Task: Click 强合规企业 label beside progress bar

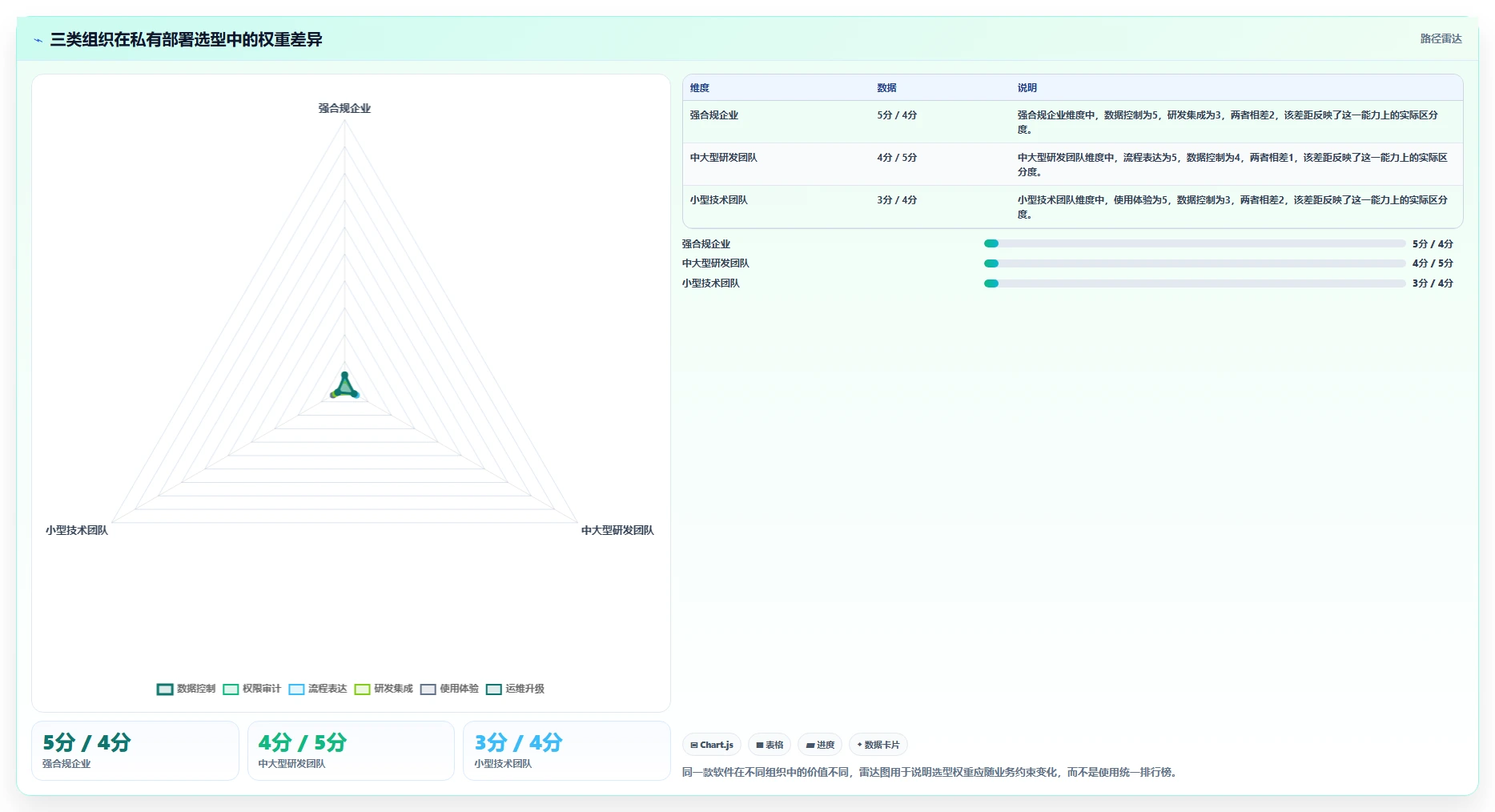Action: pyautogui.click(x=706, y=244)
